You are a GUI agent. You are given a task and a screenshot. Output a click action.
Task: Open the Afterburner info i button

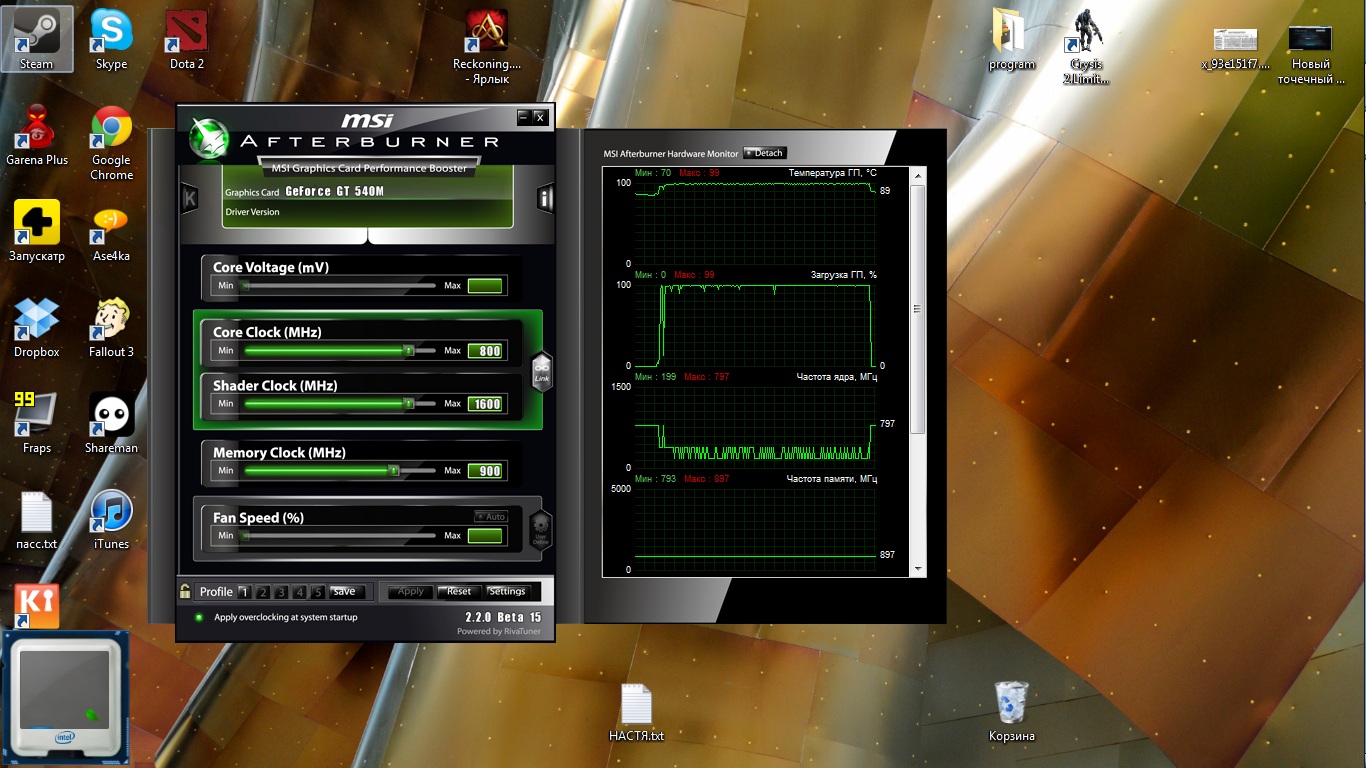[x=545, y=198]
